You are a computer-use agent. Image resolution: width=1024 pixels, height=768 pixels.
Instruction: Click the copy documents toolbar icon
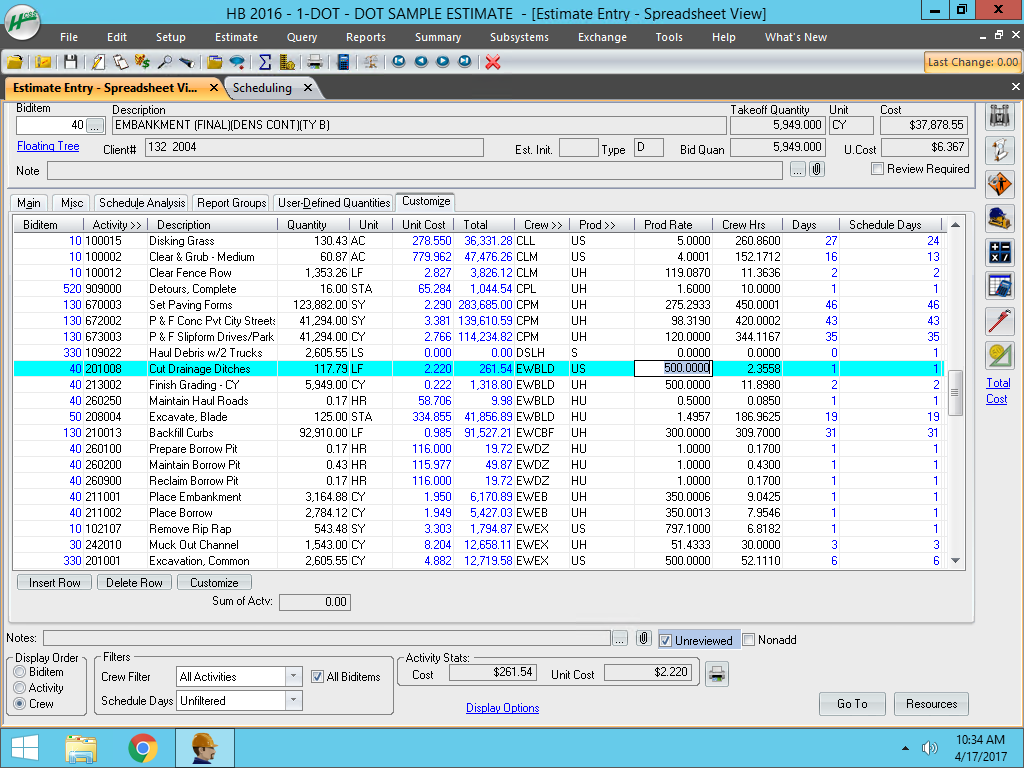pos(120,62)
